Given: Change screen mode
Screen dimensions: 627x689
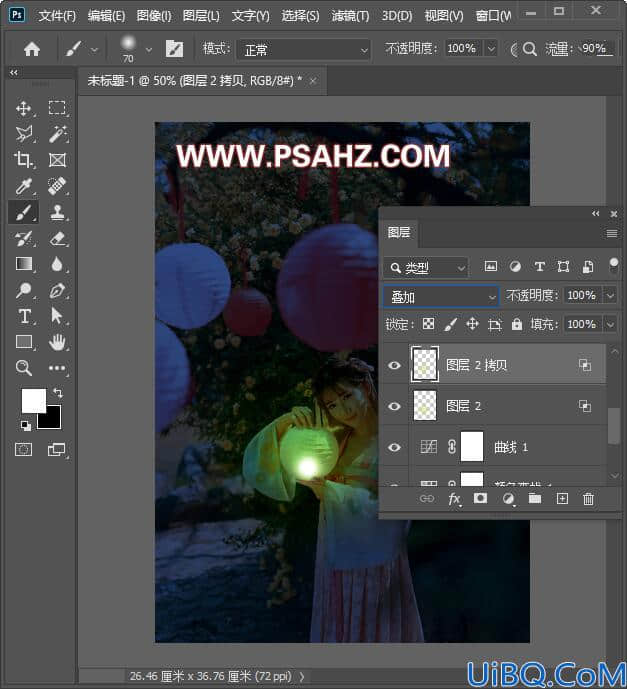Looking at the screenshot, I should [57, 450].
